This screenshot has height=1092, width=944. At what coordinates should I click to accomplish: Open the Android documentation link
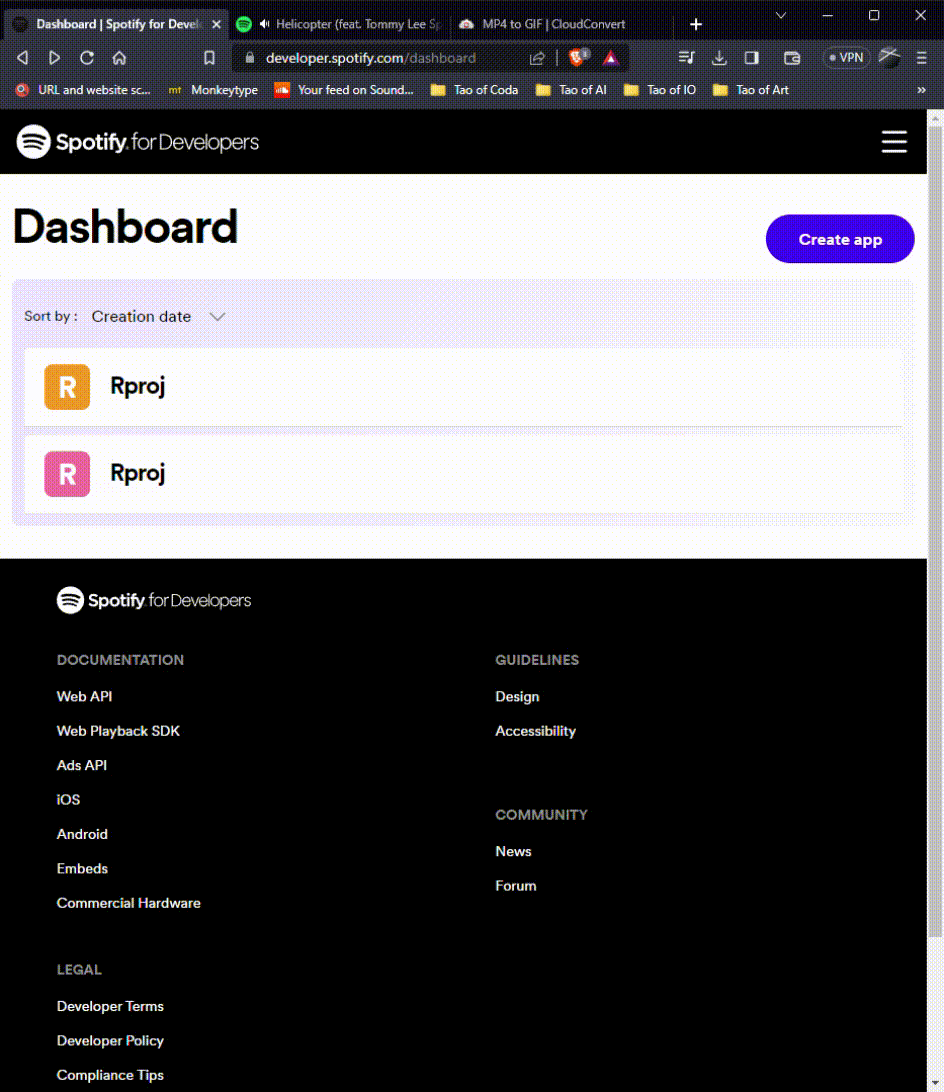point(82,834)
